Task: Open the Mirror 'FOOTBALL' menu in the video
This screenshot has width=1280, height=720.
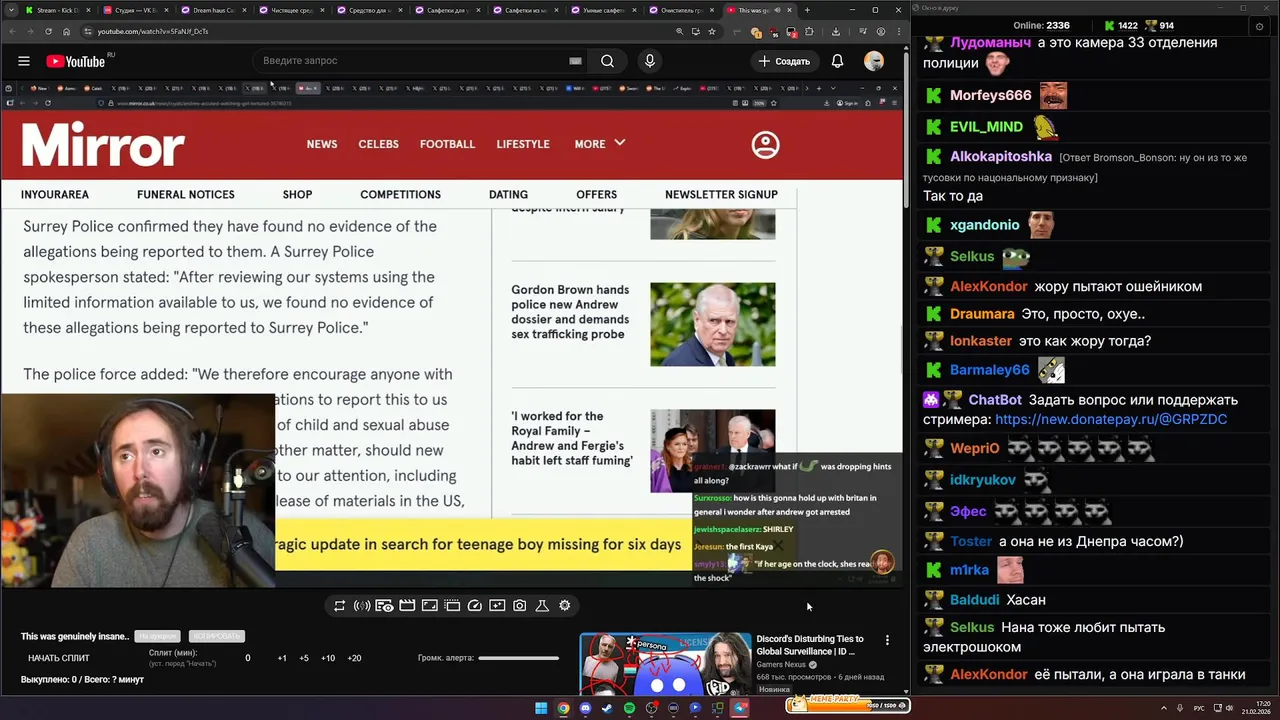Action: click(x=447, y=144)
